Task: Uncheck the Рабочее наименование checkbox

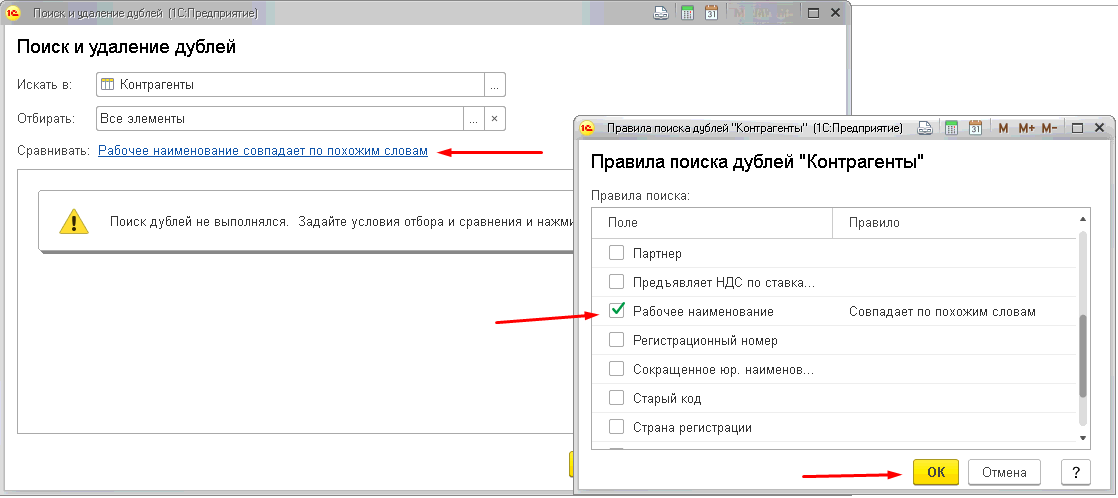Action: (617, 310)
